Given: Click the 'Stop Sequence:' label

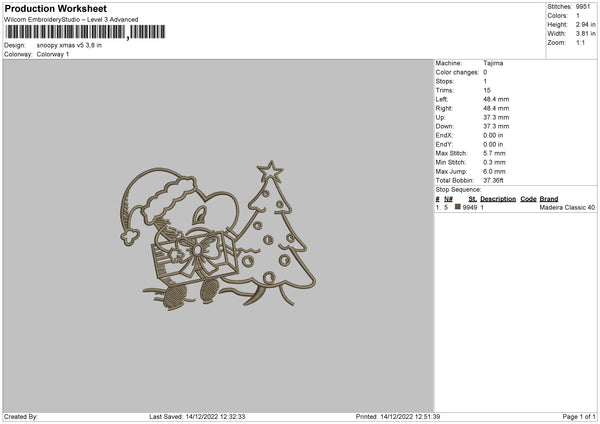Looking at the screenshot, I should [458, 190].
